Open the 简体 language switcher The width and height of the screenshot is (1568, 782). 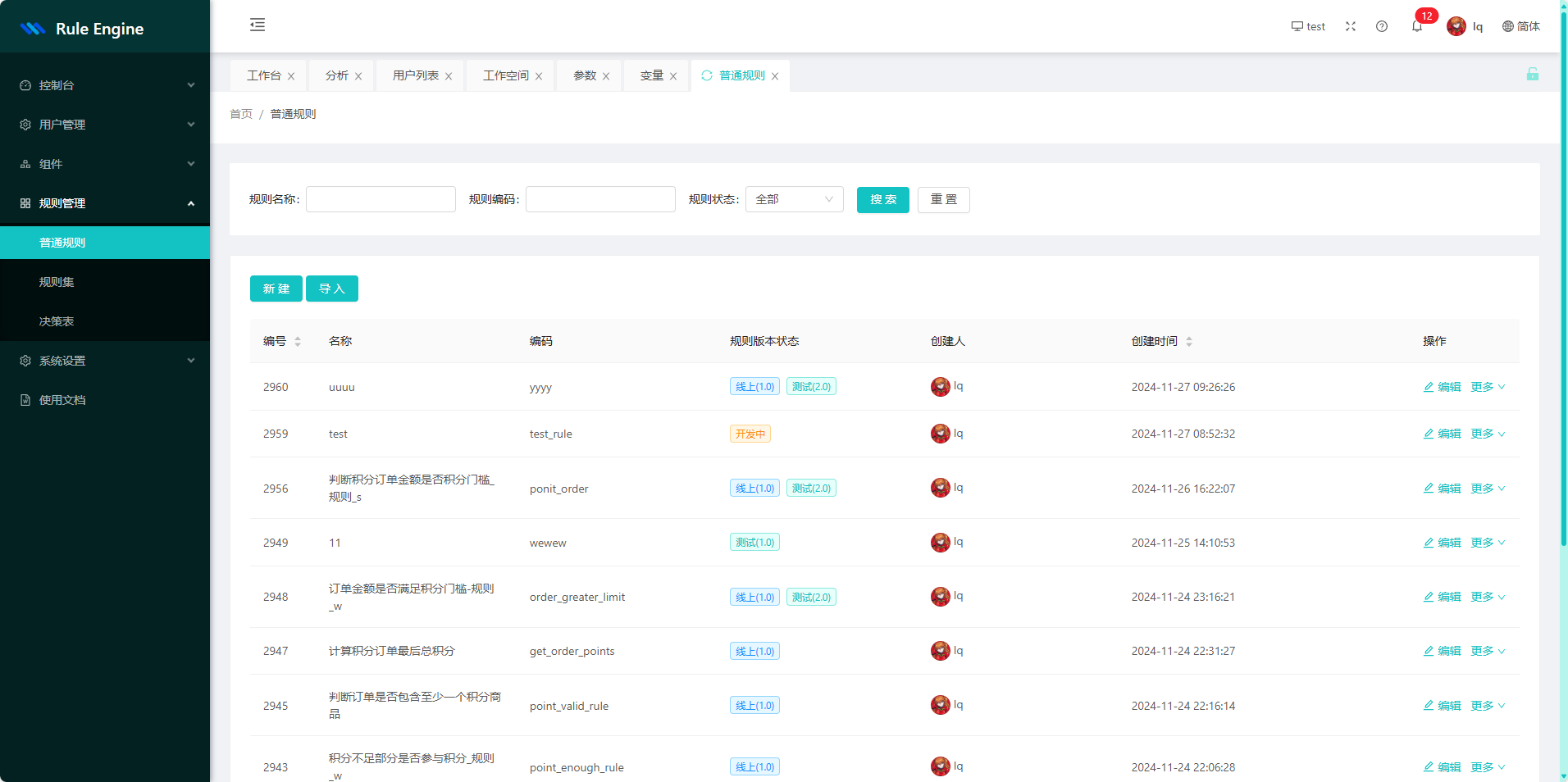[x=1520, y=26]
